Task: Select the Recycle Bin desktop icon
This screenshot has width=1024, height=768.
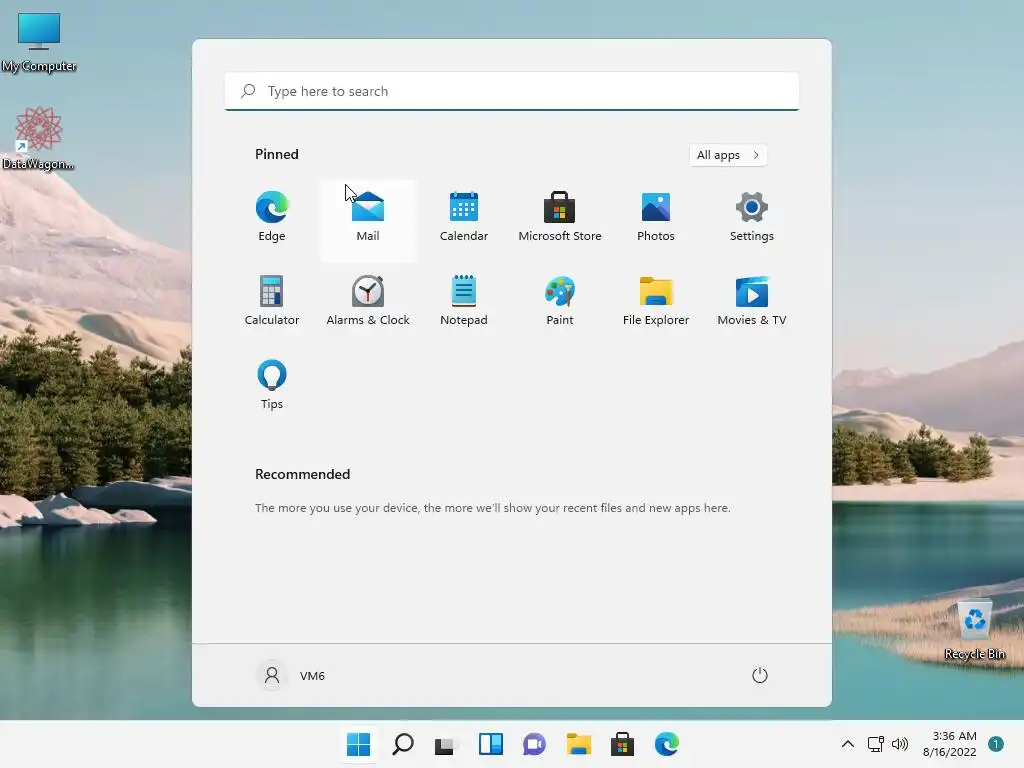Action: pyautogui.click(x=975, y=630)
